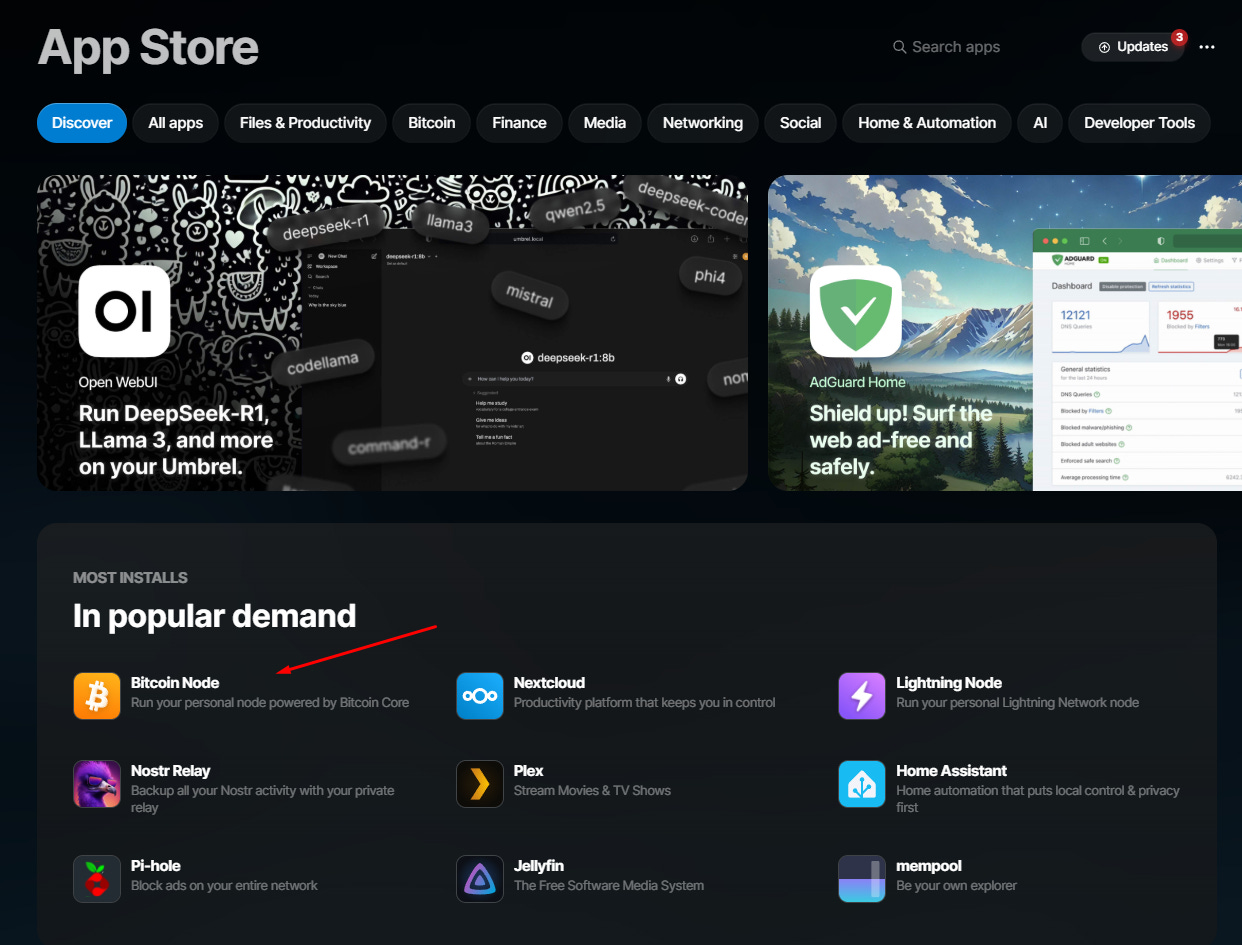Click the search magnifier icon
This screenshot has height=945, width=1242.
[900, 47]
